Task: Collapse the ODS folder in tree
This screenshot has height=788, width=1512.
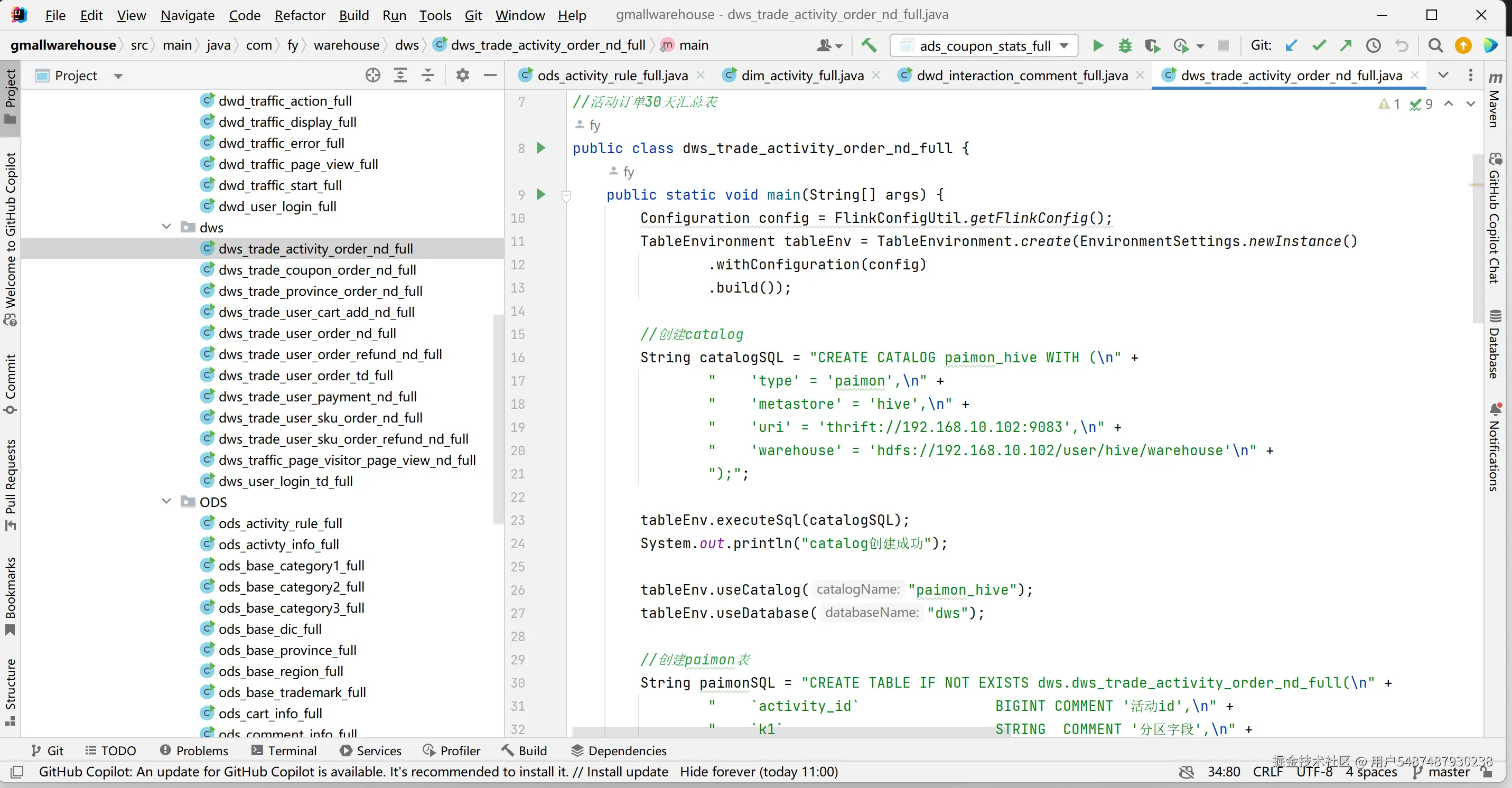Action: pos(166,502)
